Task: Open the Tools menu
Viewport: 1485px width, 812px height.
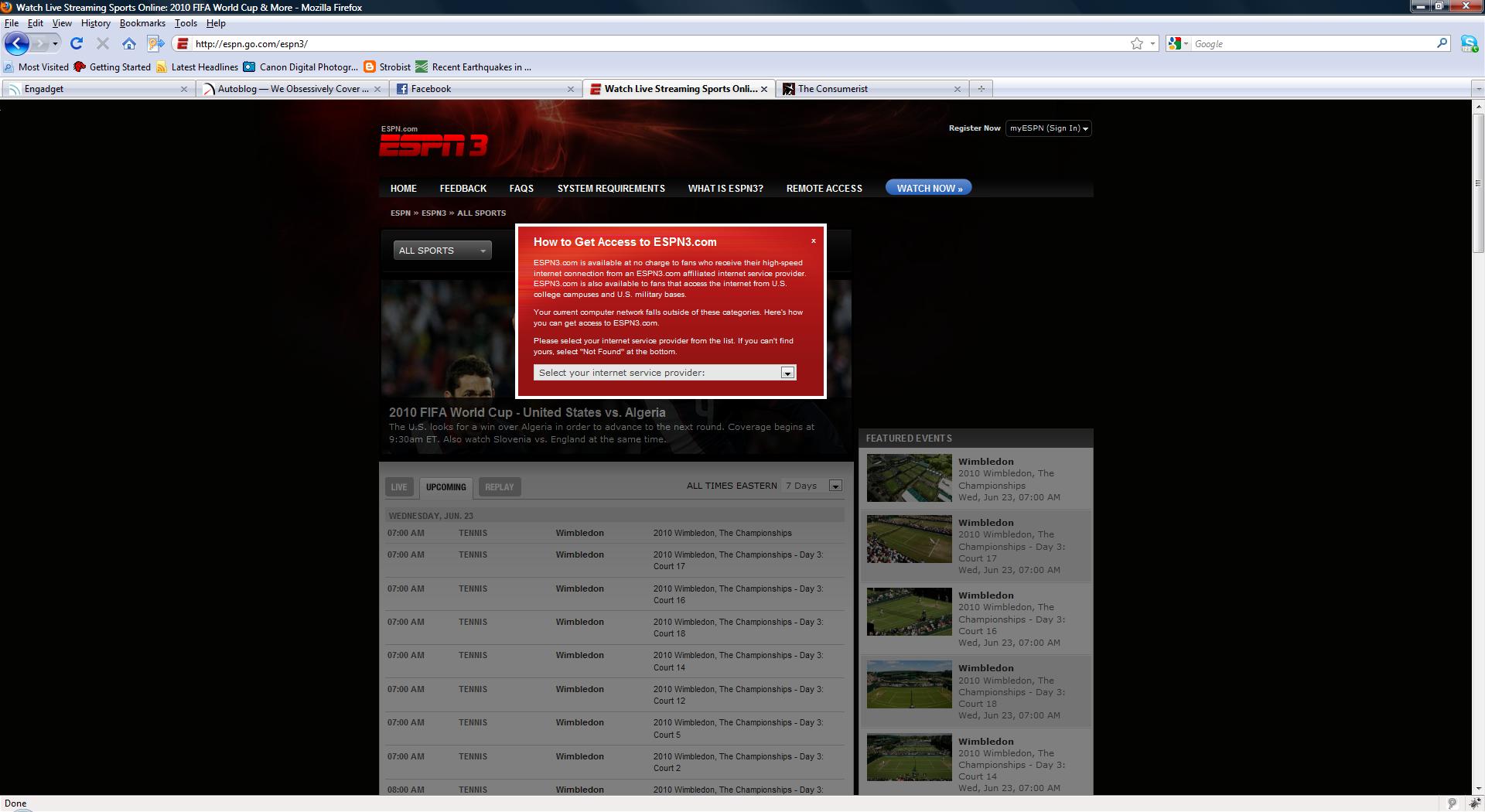Action: (x=186, y=23)
